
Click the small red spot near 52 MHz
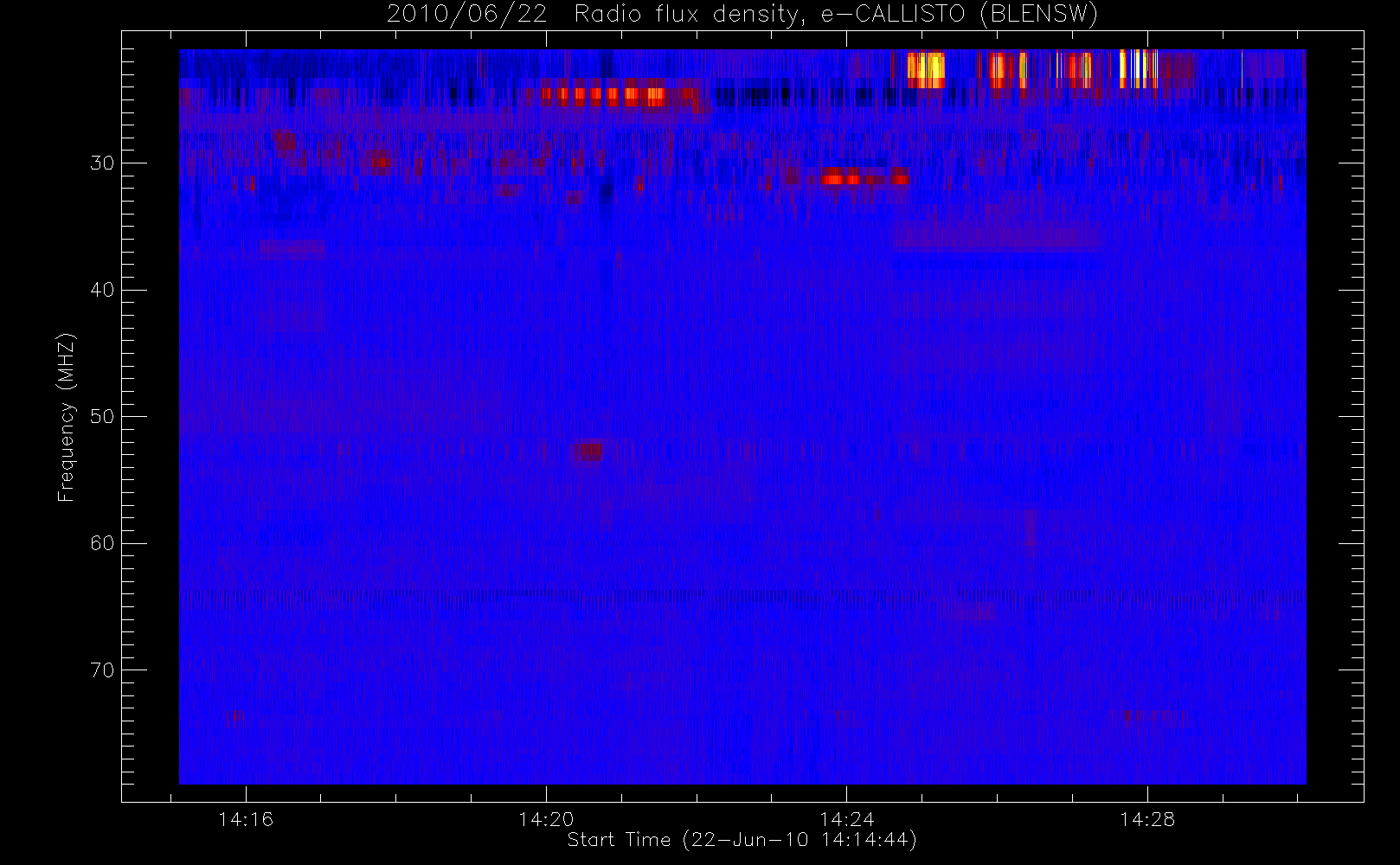tap(586, 452)
